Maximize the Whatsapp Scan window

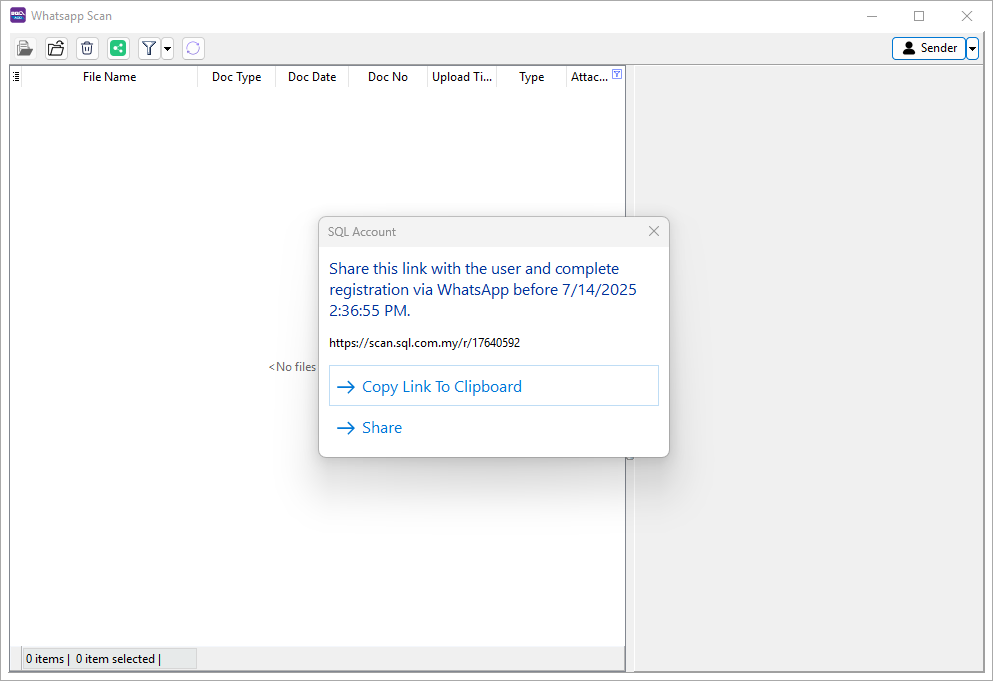(919, 16)
